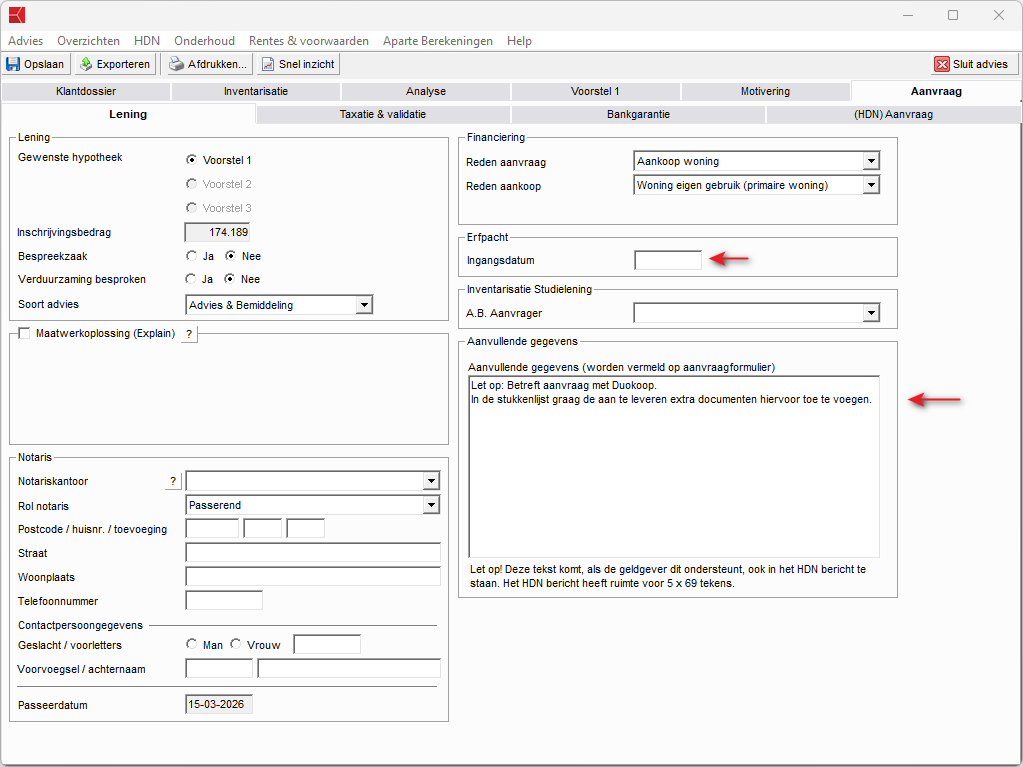This screenshot has height=767, width=1023.
Task: Click the Telefoonnummer input field
Action: pyautogui.click(x=224, y=601)
